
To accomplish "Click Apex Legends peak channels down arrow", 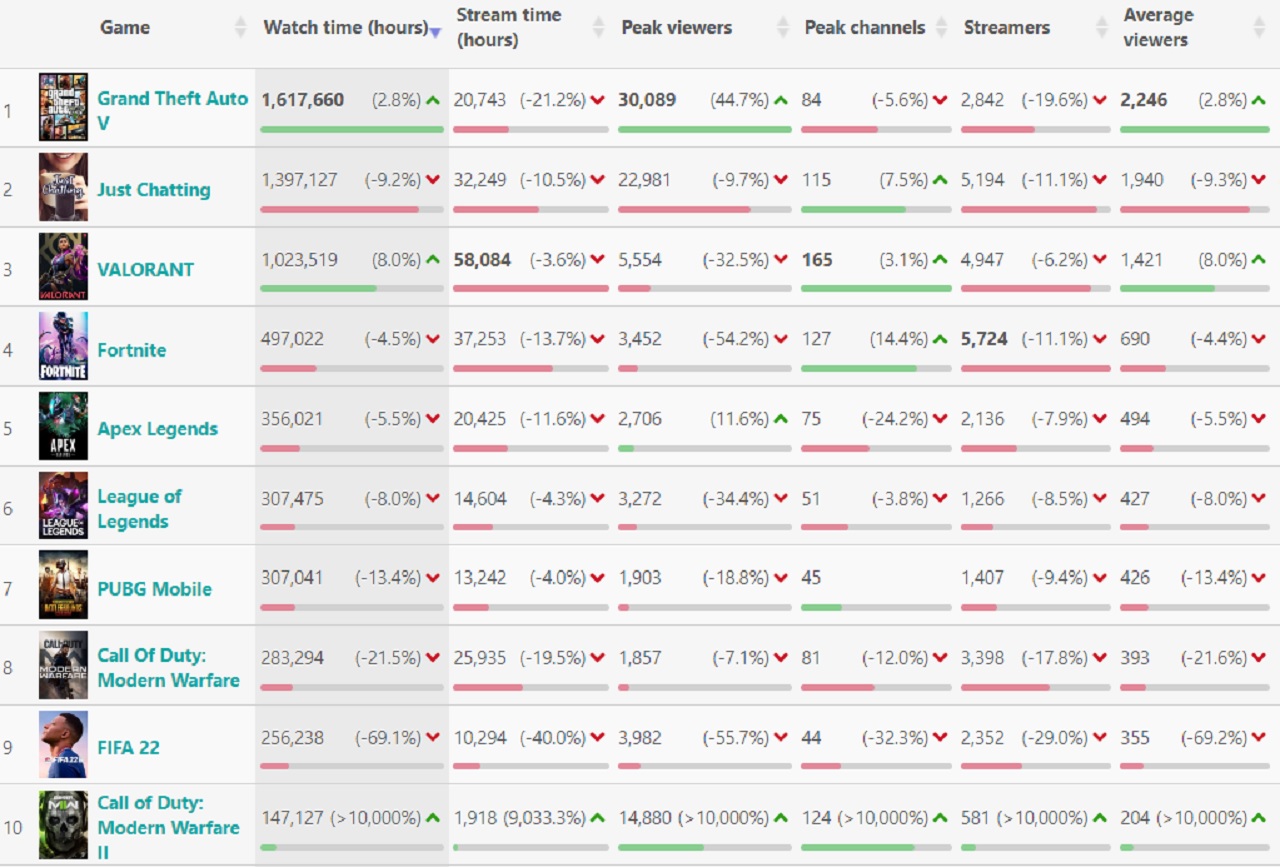I will coord(940,419).
